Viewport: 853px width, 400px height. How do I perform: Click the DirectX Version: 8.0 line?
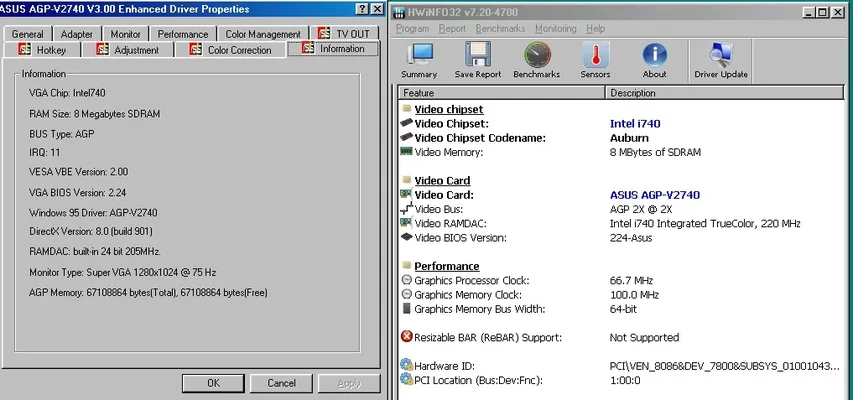coord(91,231)
